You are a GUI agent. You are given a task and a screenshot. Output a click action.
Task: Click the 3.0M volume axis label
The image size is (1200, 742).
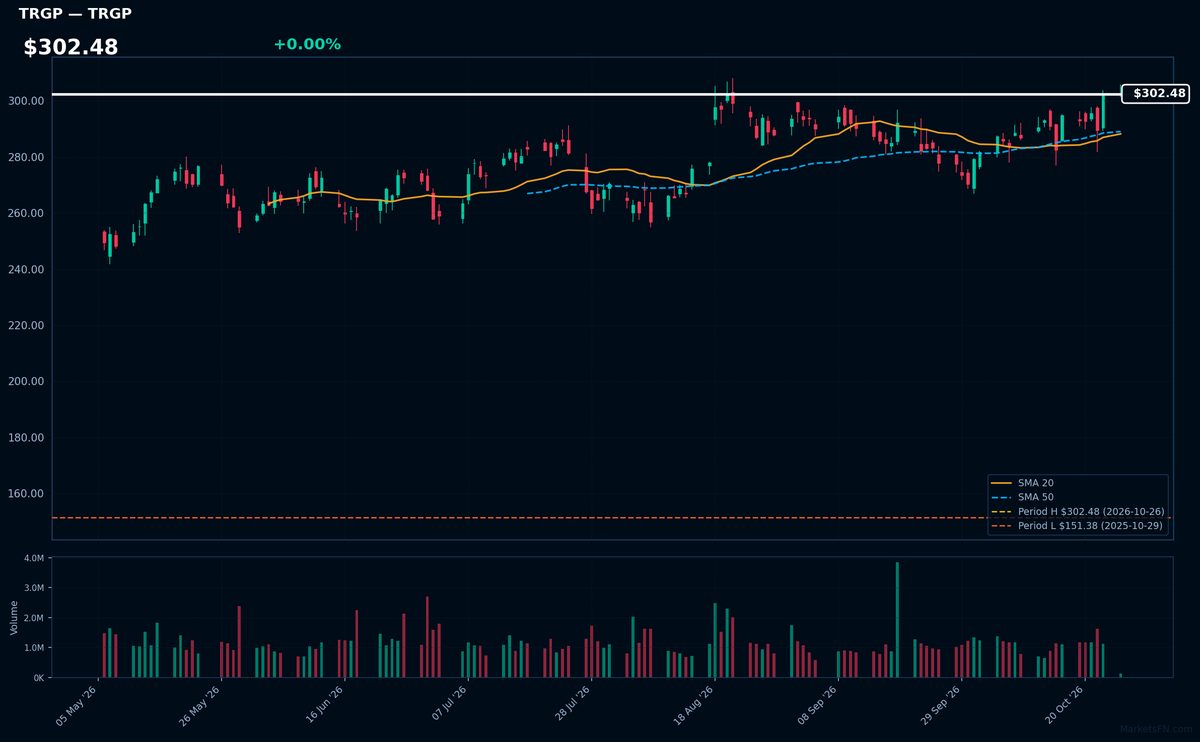[34, 588]
